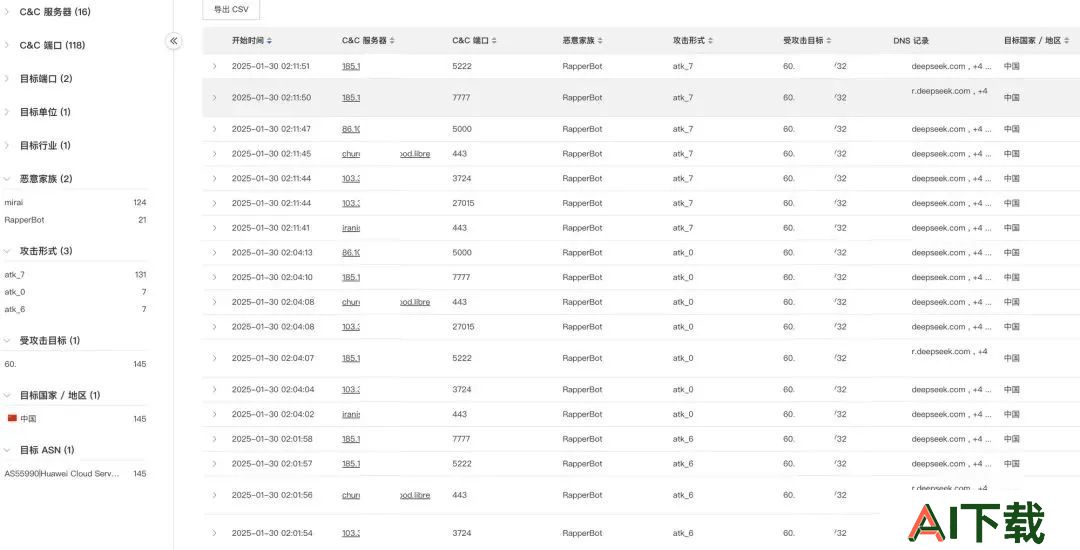
Task: Expand row at 2025-01-30 02:04:02
Action: [x=214, y=414]
